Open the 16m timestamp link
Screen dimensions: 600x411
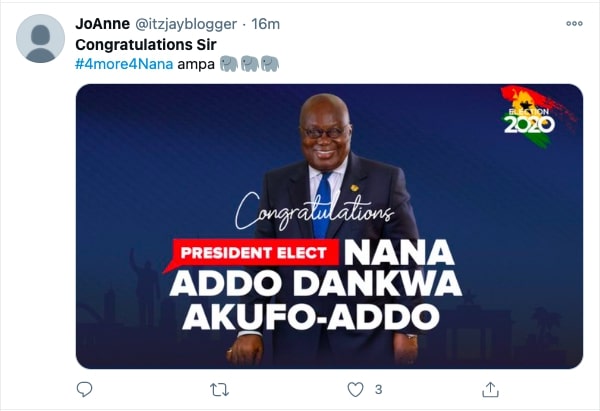tap(266, 24)
